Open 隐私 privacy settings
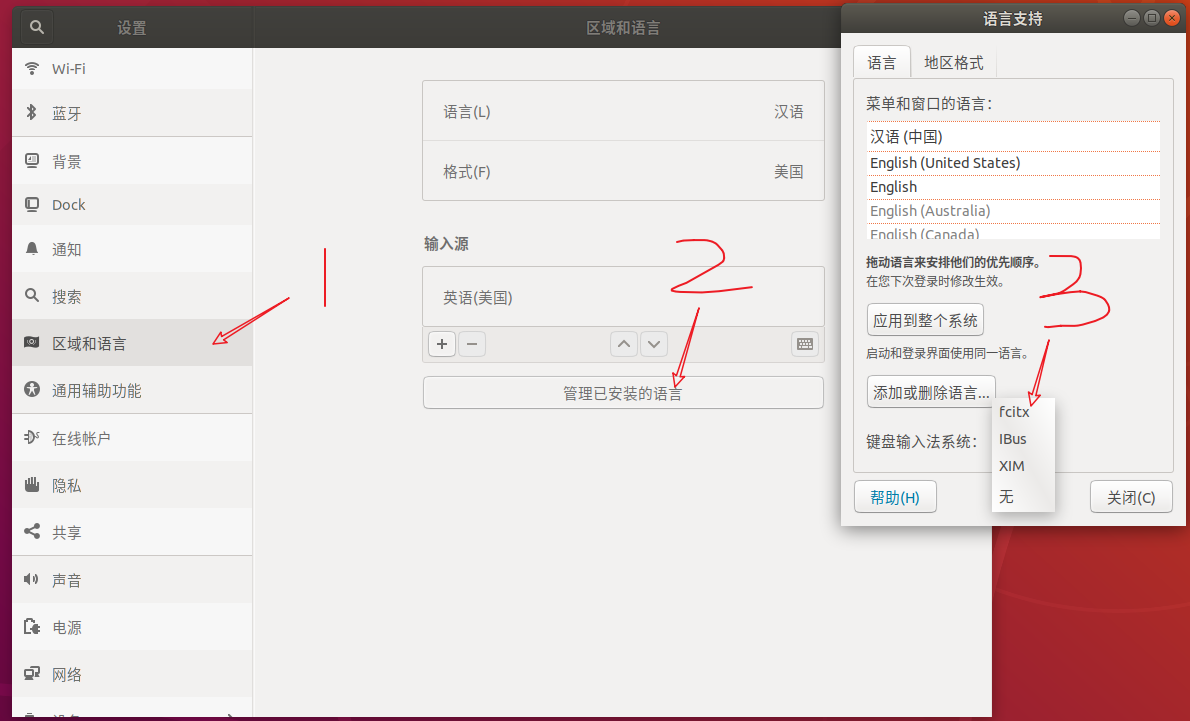 (x=132, y=485)
